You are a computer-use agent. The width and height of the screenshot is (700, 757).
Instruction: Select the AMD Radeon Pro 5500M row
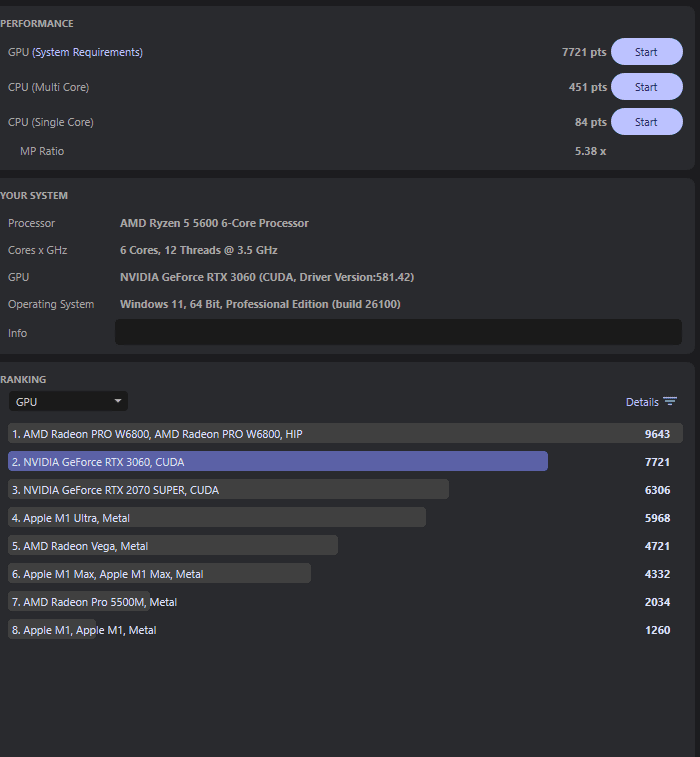coord(345,602)
